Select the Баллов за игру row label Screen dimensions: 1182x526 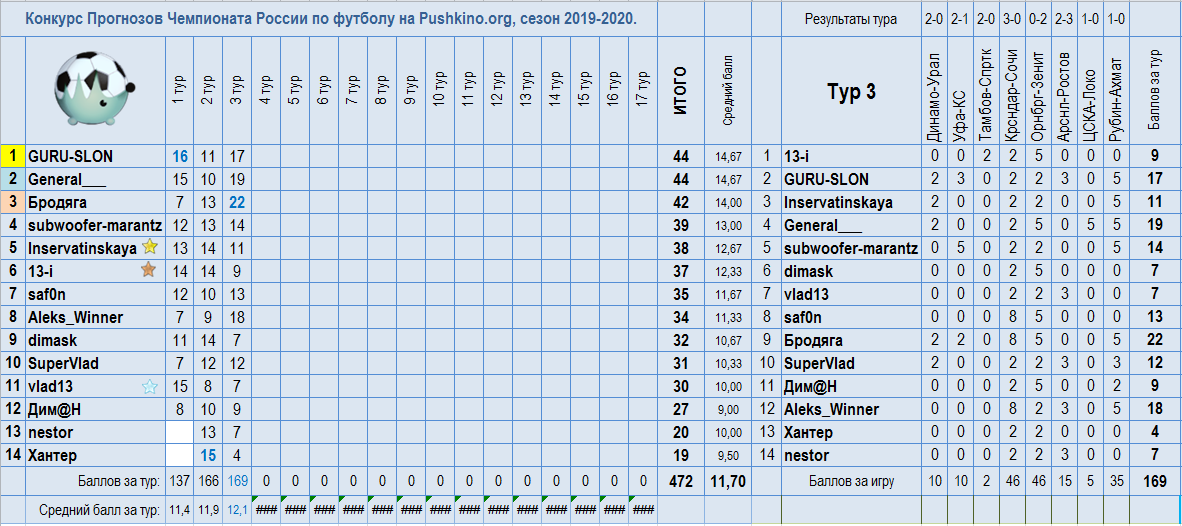click(x=851, y=481)
